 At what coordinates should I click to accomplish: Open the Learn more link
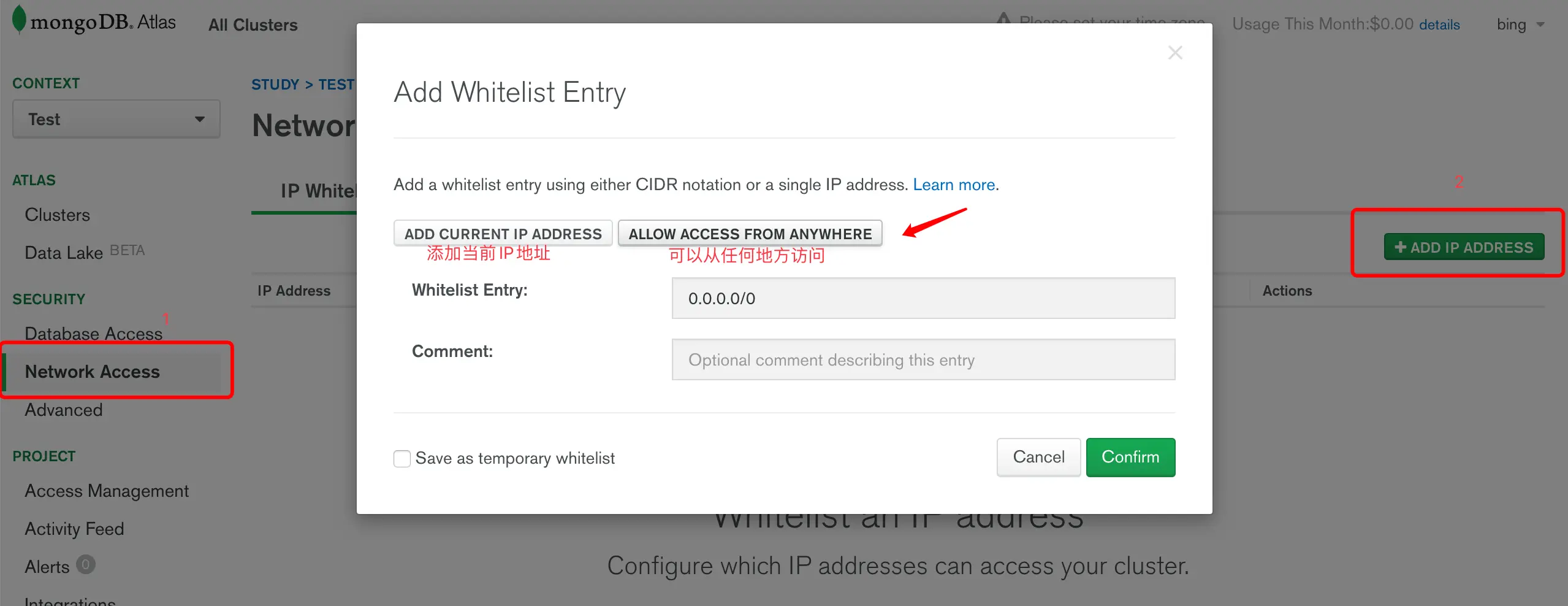954,185
